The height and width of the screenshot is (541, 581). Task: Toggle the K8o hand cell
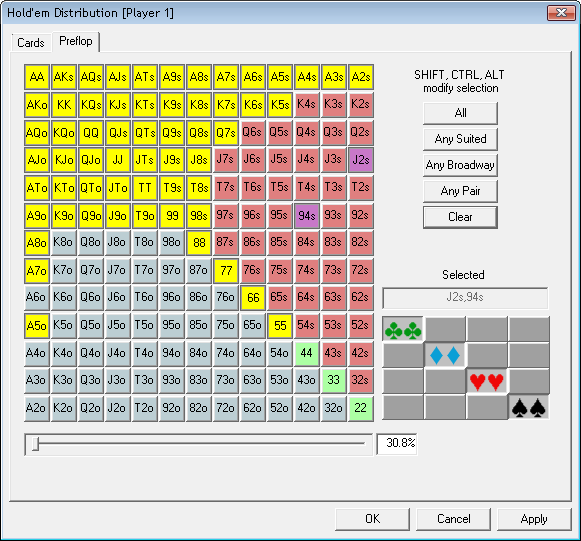64,243
